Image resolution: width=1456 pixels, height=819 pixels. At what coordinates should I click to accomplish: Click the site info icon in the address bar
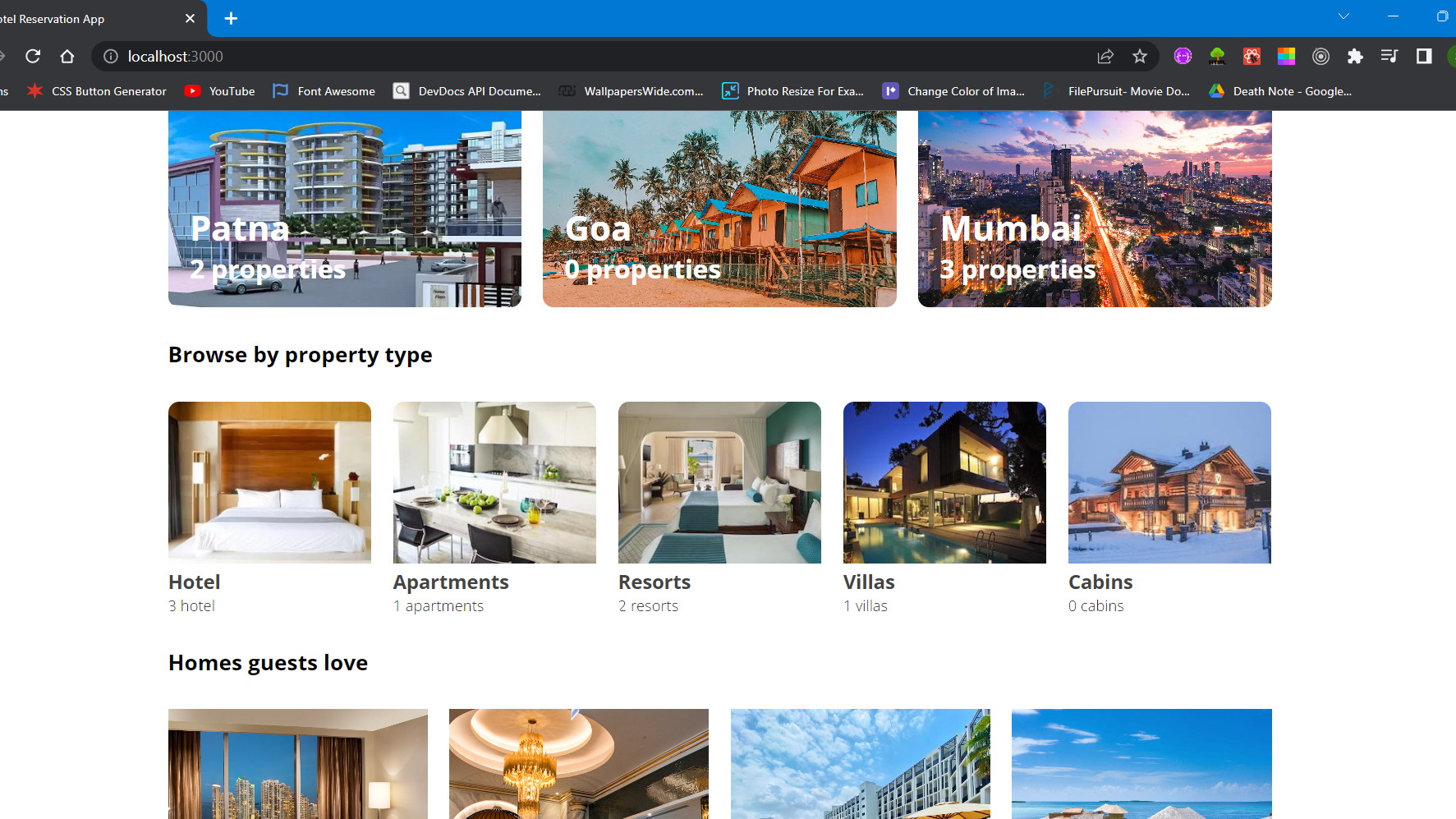[109, 56]
